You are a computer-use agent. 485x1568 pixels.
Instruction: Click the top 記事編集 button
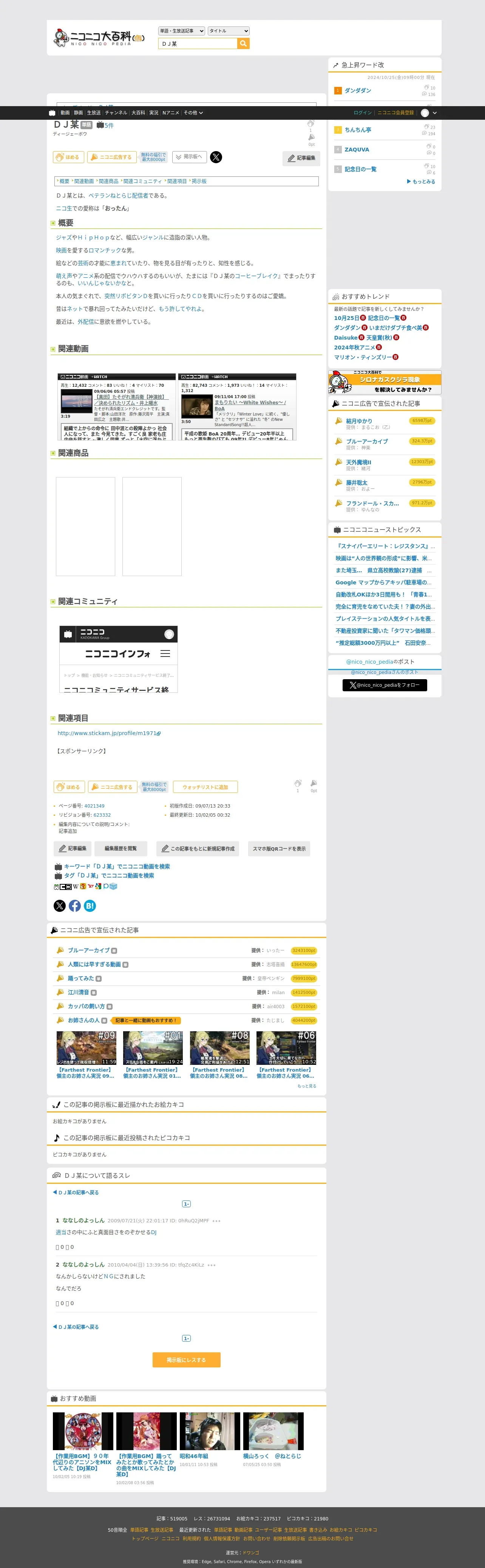pos(302,158)
